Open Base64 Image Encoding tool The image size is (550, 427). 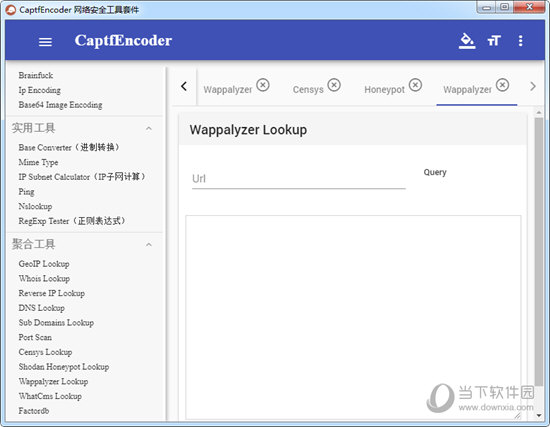(x=60, y=105)
